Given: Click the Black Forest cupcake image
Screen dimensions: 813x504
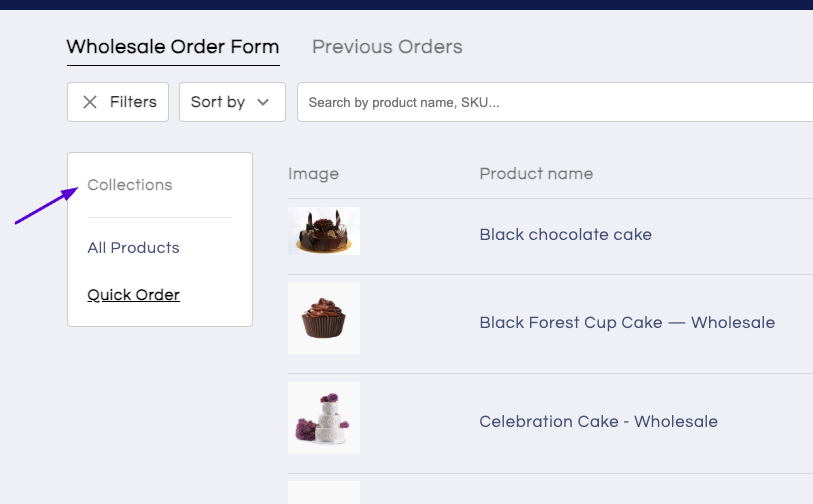Looking at the screenshot, I should [x=324, y=318].
